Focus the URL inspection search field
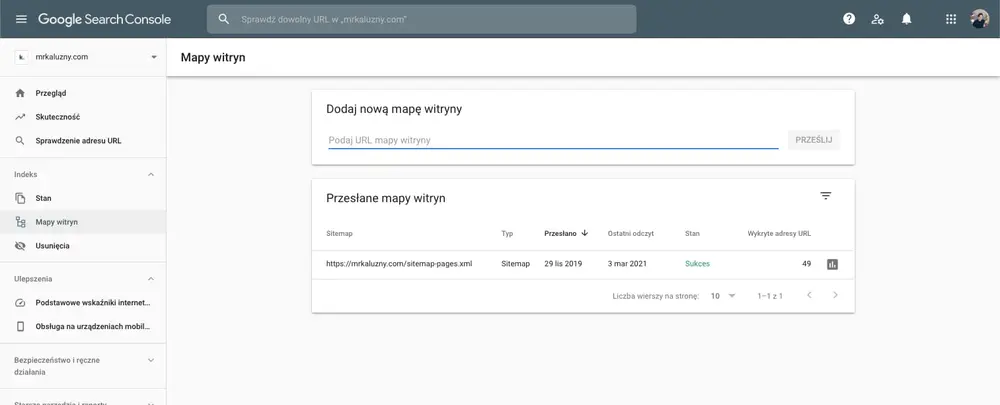Viewport: 1000px width, 405px height. coord(421,19)
